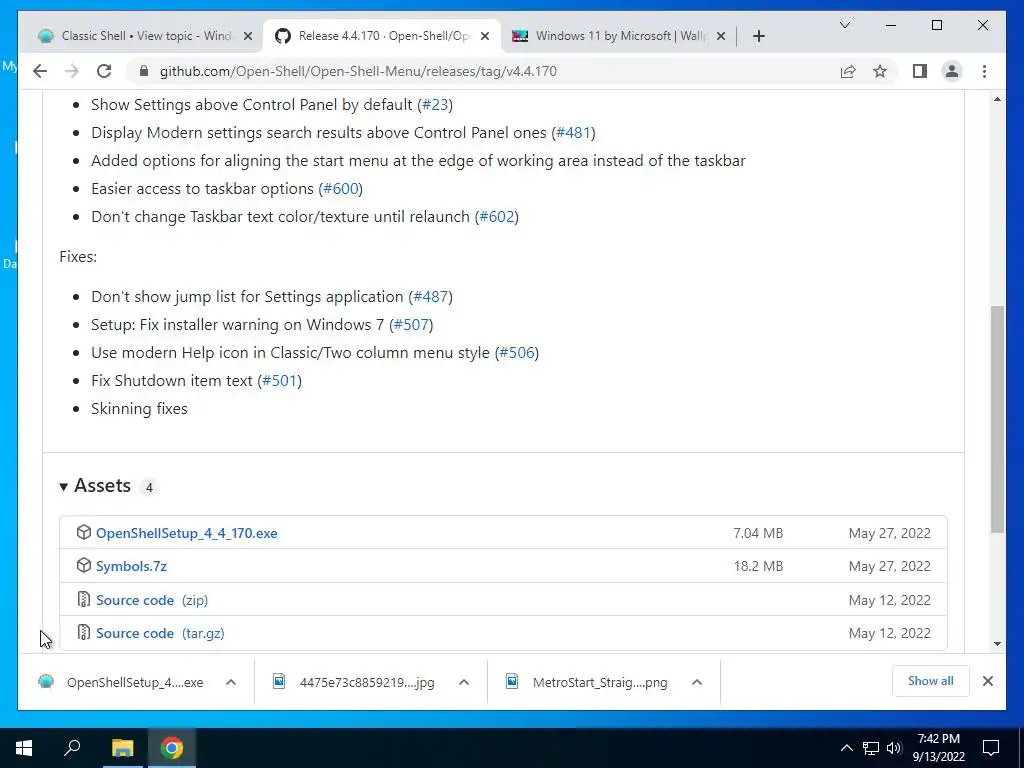Click the OpenShellSetup download file icon
Image resolution: width=1024 pixels, height=768 pixels.
(x=46, y=682)
